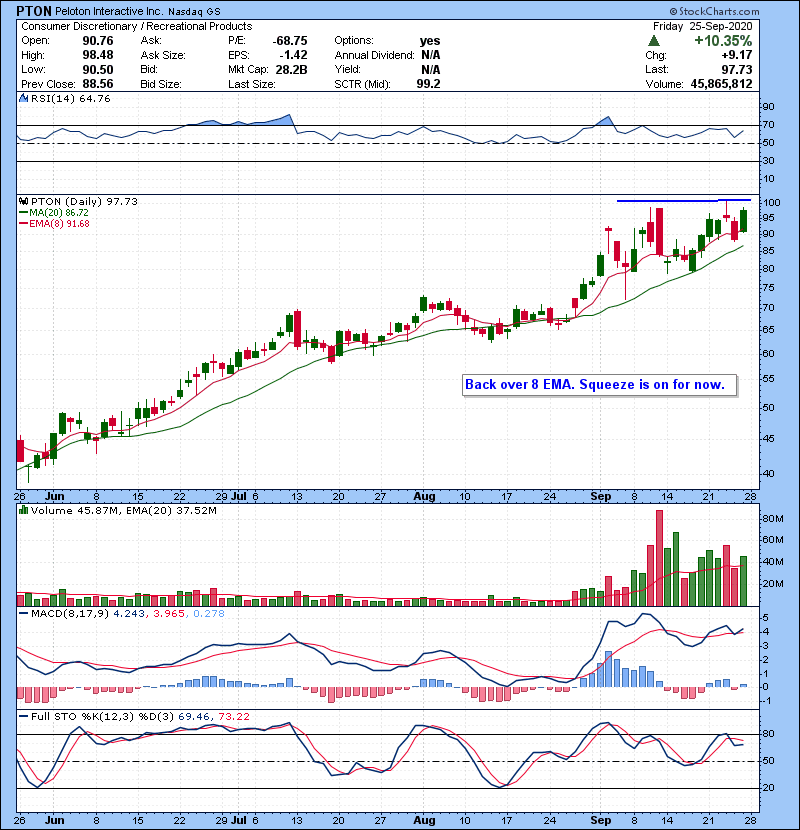The height and width of the screenshot is (830, 800).
Task: Click the High value 98.48
Action: (x=98, y=55)
